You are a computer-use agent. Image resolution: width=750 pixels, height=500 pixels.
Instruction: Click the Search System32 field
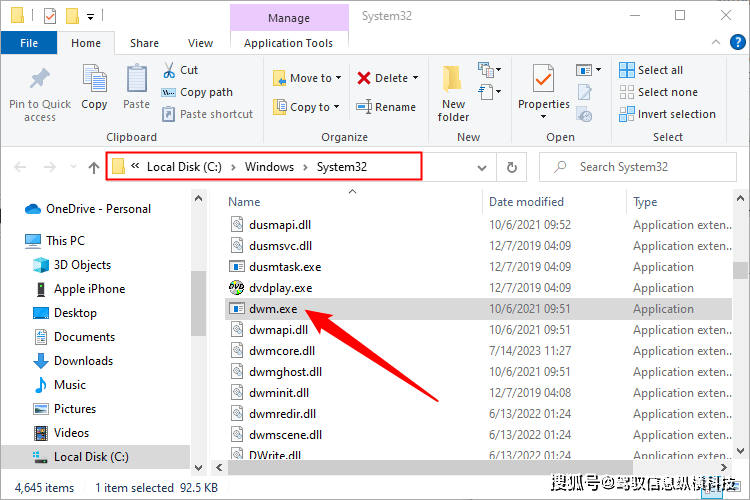click(x=638, y=167)
